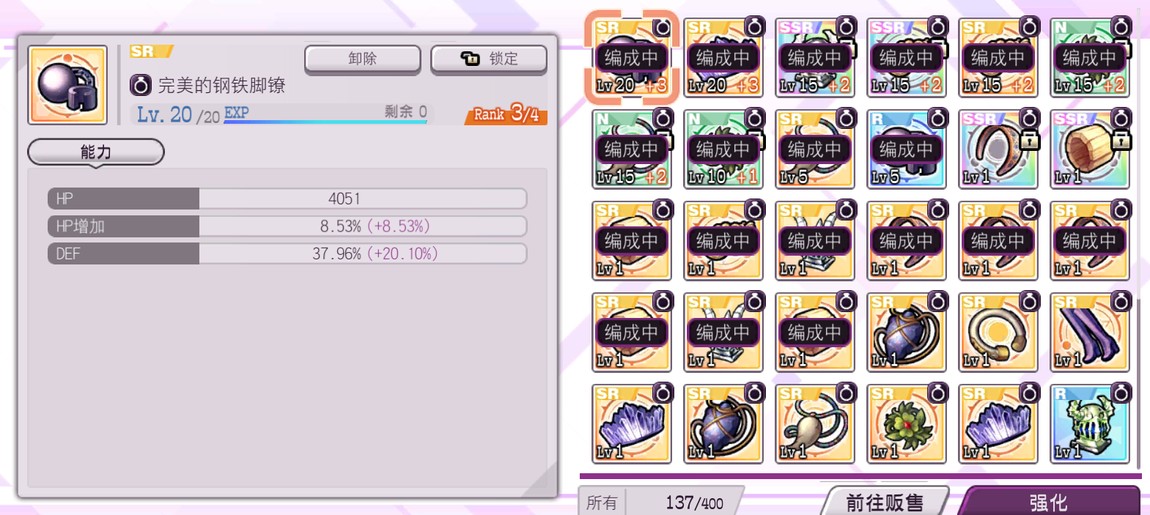Screen dimensions: 1150x515
Task: Click the EXP progress bar
Action: coord(325,121)
